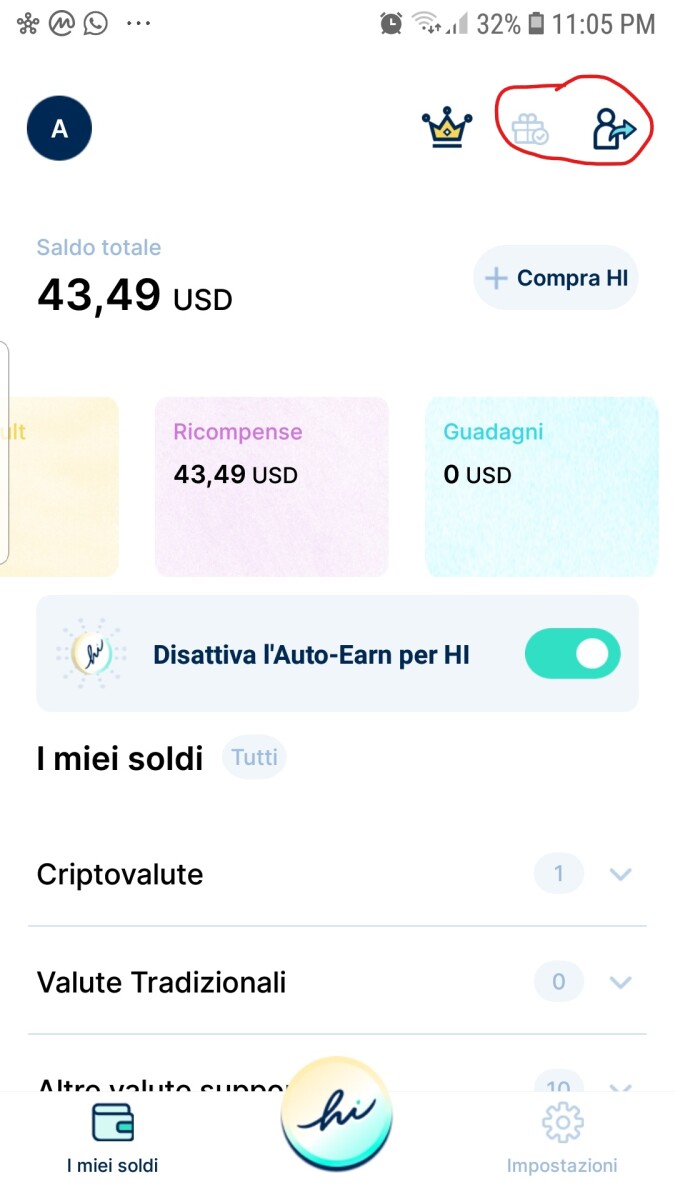Tap the crown membership icon

click(447, 128)
